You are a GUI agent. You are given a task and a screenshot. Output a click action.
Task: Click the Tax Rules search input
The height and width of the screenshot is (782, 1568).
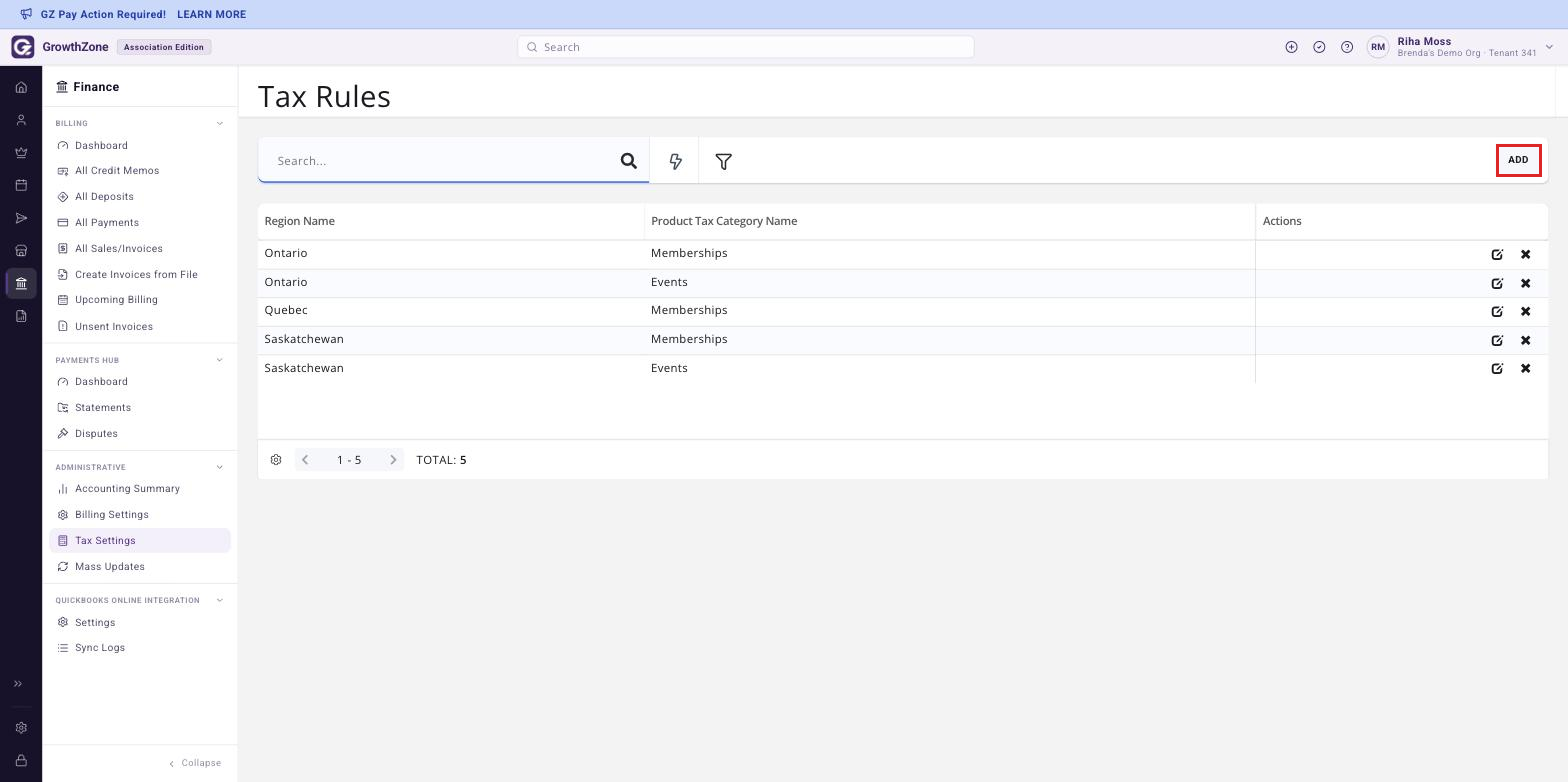[440, 161]
